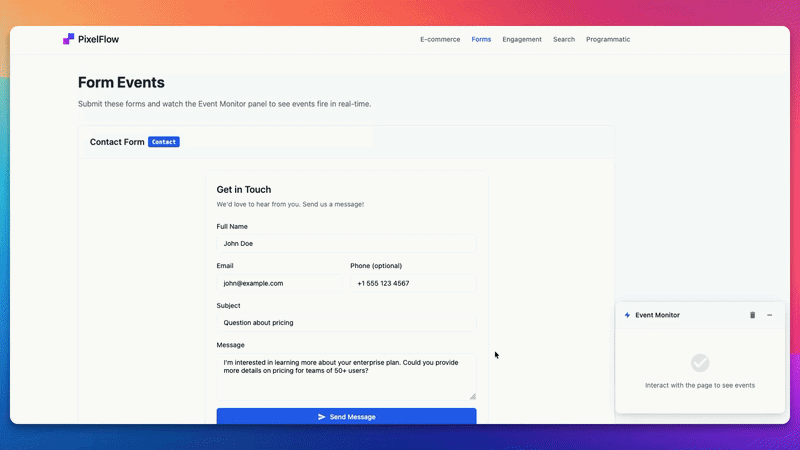Collapse the Event Monitor panel

pos(769,315)
